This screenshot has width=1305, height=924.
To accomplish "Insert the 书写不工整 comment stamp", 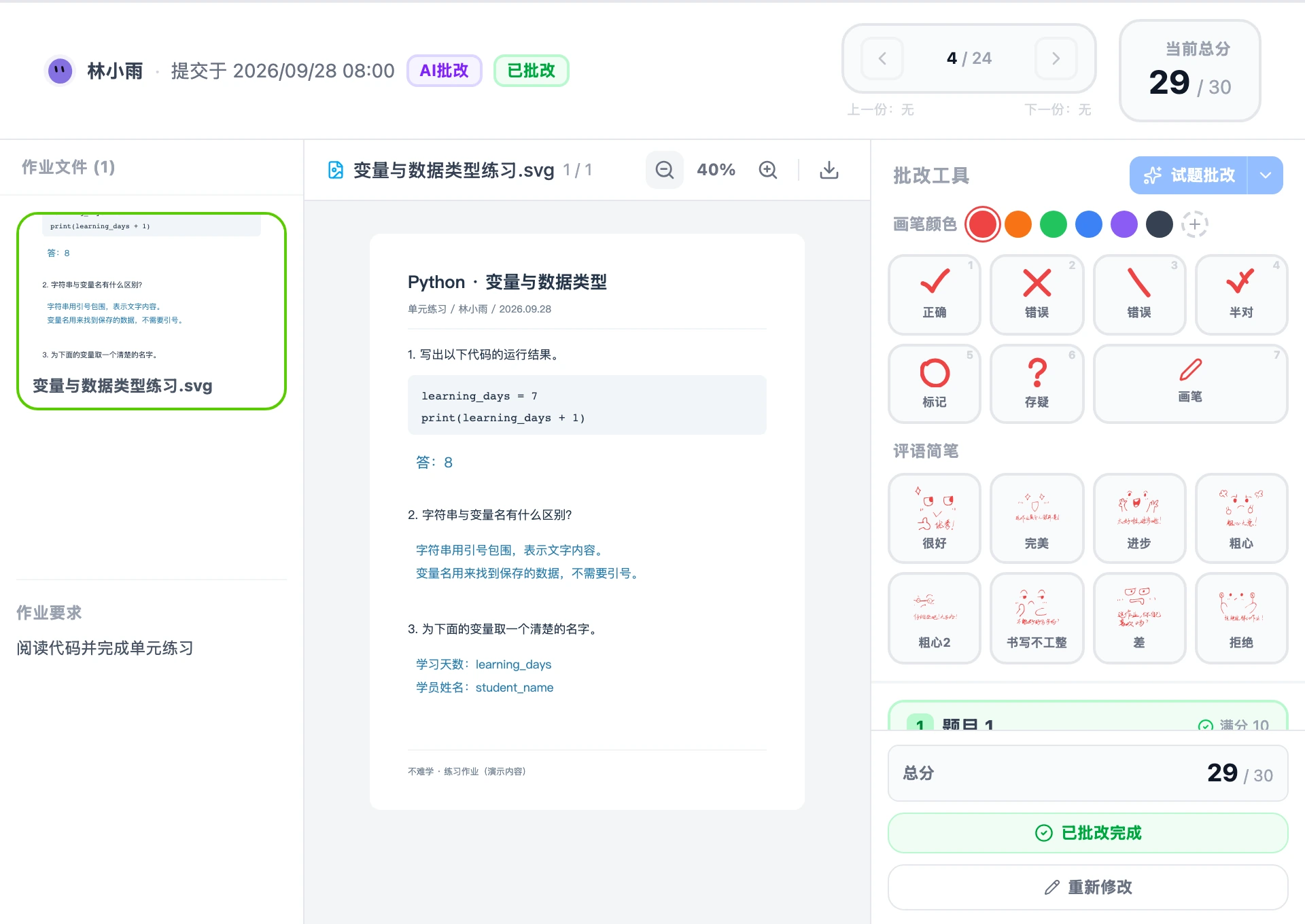I will [1037, 618].
